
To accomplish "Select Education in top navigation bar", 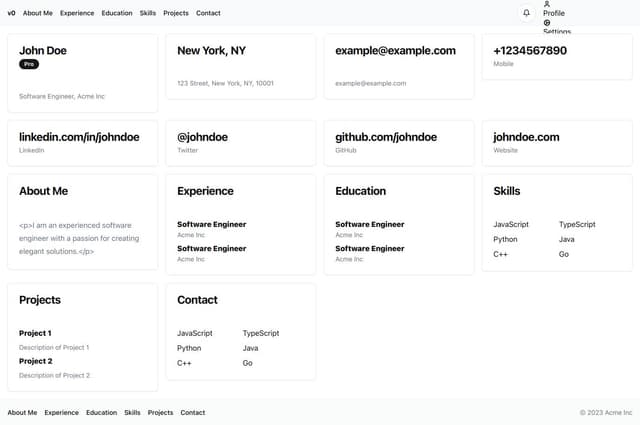I will coord(117,13).
